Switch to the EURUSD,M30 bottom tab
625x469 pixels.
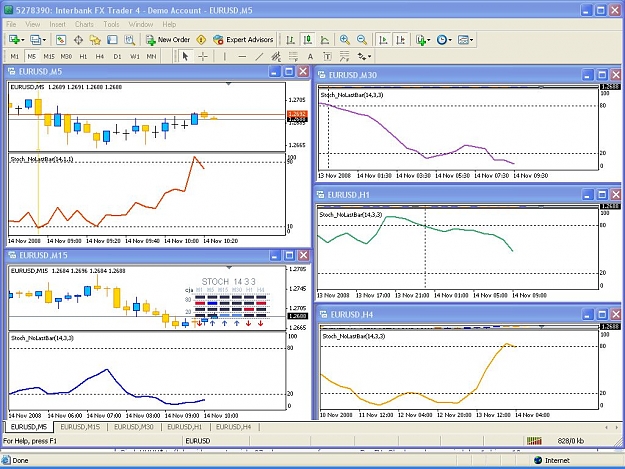point(134,427)
